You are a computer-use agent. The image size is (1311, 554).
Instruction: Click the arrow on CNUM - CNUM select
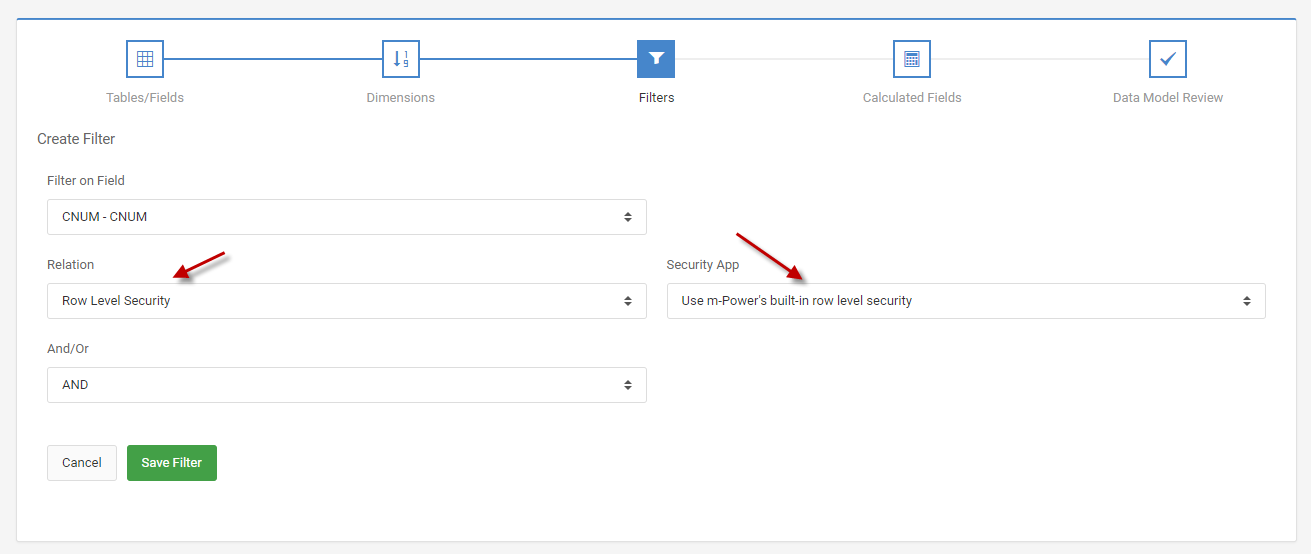(628, 217)
